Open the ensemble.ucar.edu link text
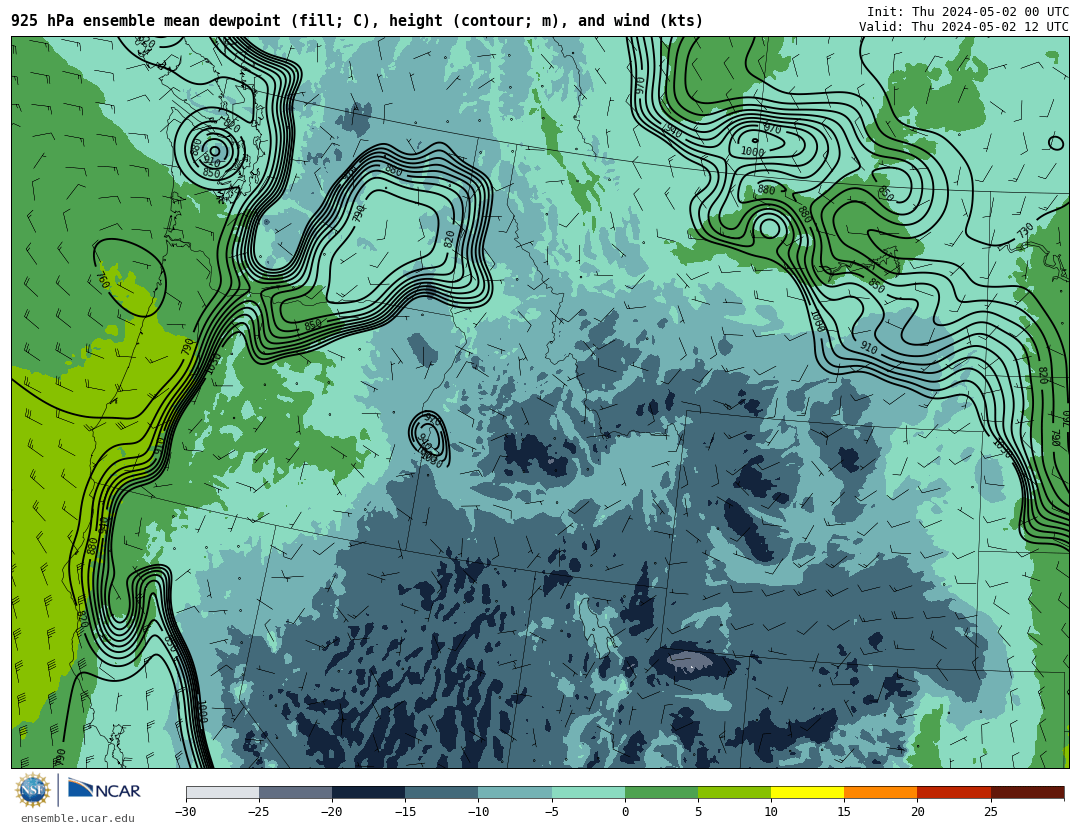 78,819
